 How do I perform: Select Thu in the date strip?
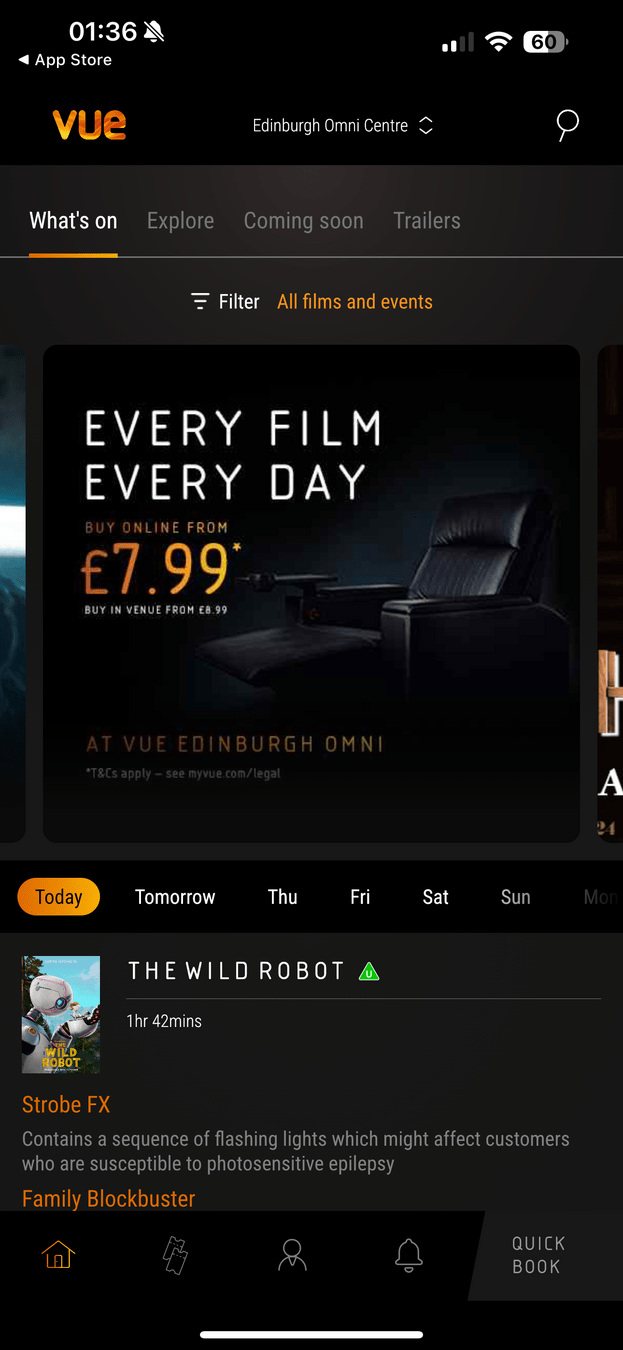pyautogui.click(x=283, y=897)
